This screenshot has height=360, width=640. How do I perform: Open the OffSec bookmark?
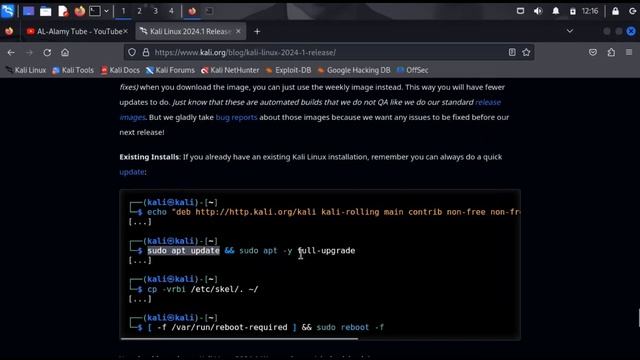click(x=413, y=70)
